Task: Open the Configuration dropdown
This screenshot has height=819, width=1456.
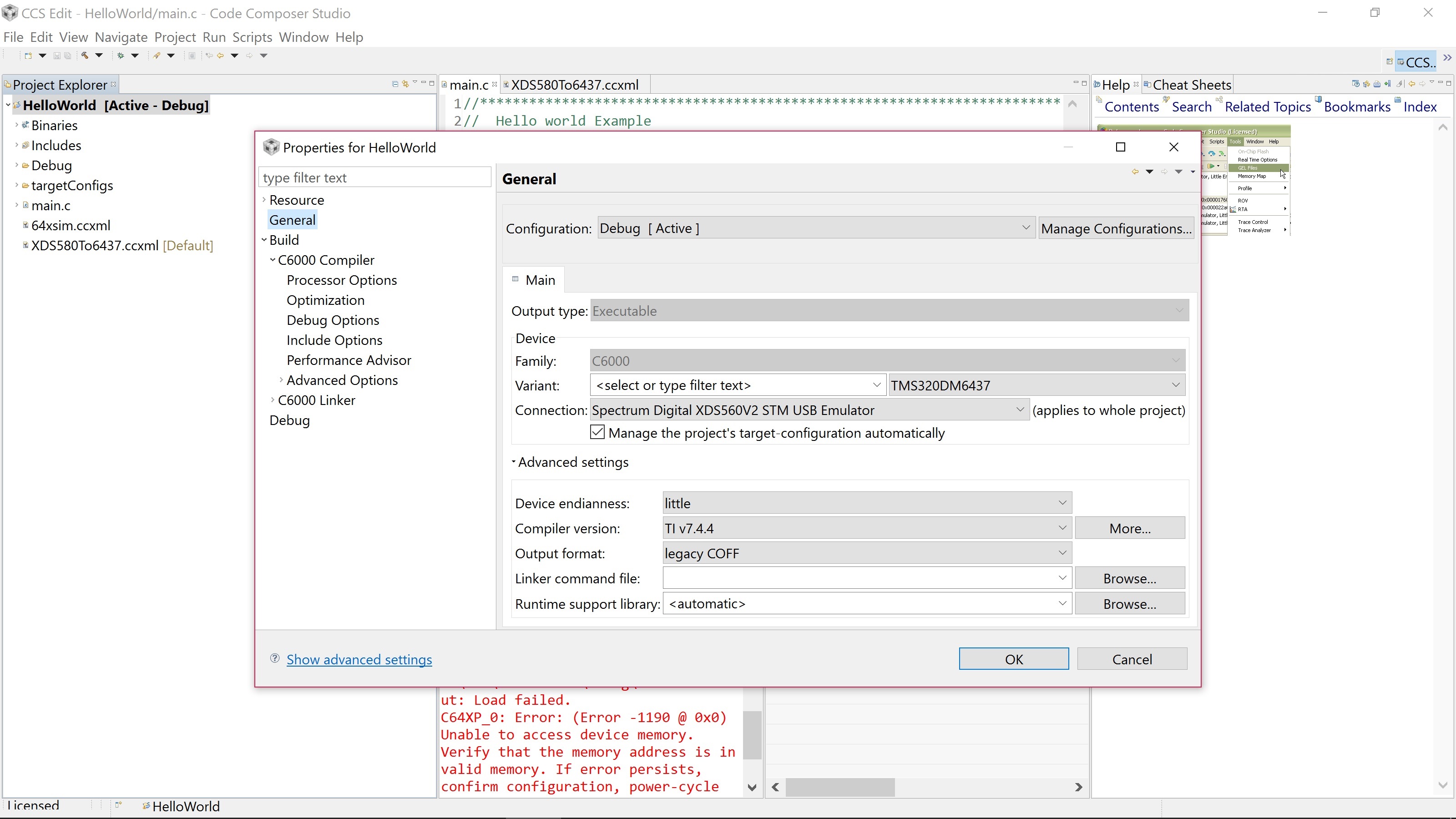Action: [x=816, y=228]
